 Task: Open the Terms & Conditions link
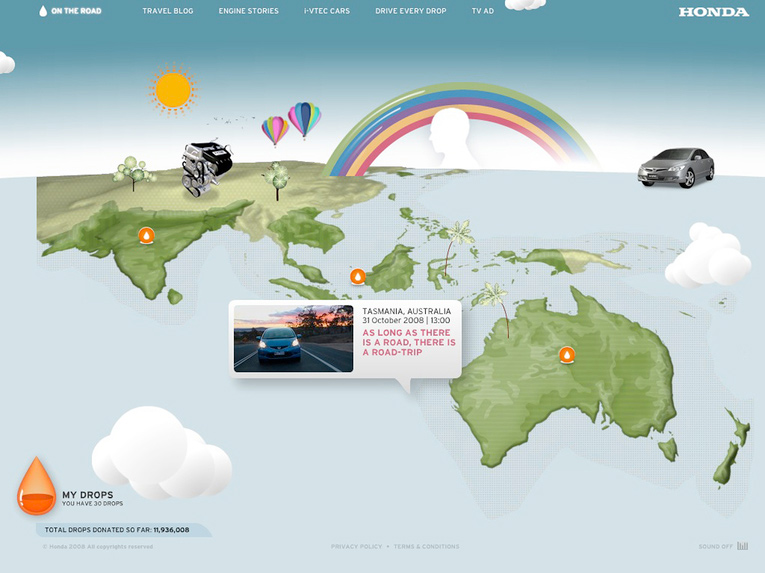[426, 547]
